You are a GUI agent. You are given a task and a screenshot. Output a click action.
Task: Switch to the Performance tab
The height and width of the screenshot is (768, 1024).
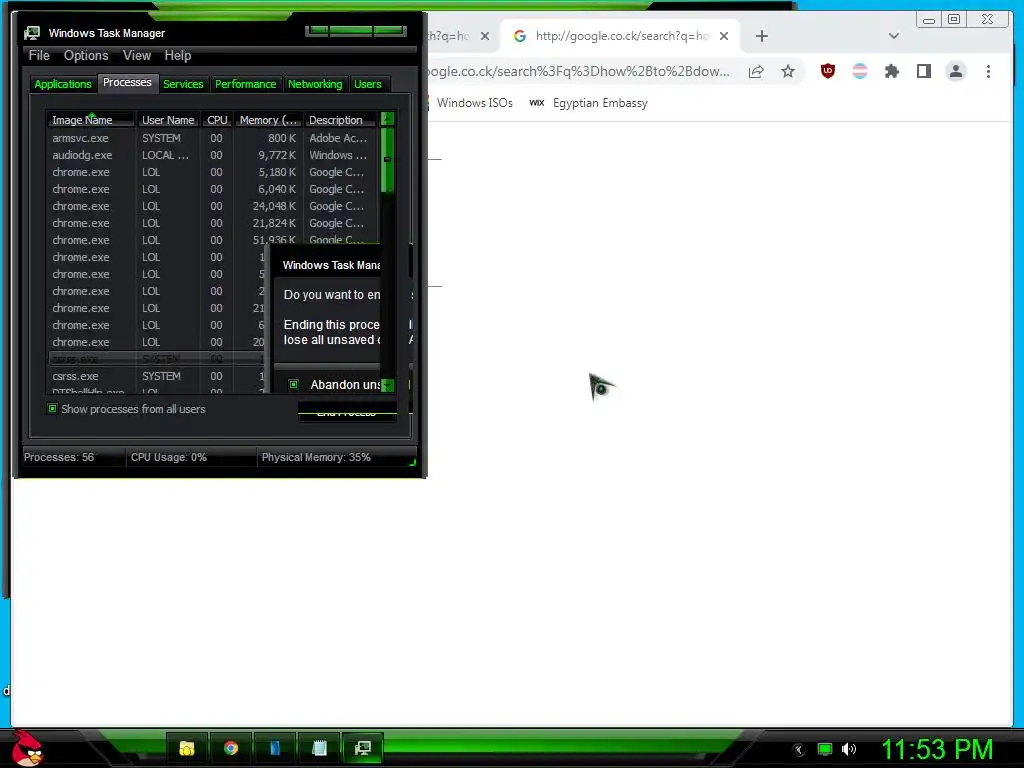[246, 84]
